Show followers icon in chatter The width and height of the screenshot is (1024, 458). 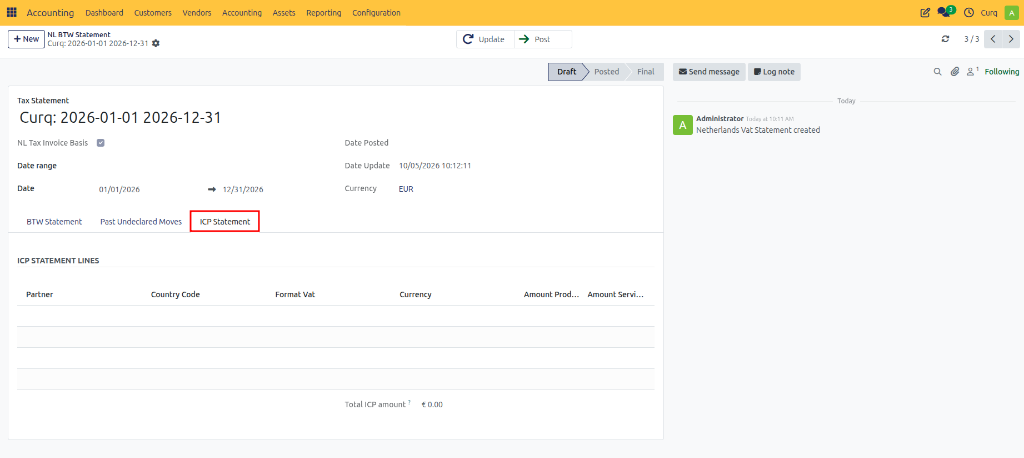[x=972, y=71]
